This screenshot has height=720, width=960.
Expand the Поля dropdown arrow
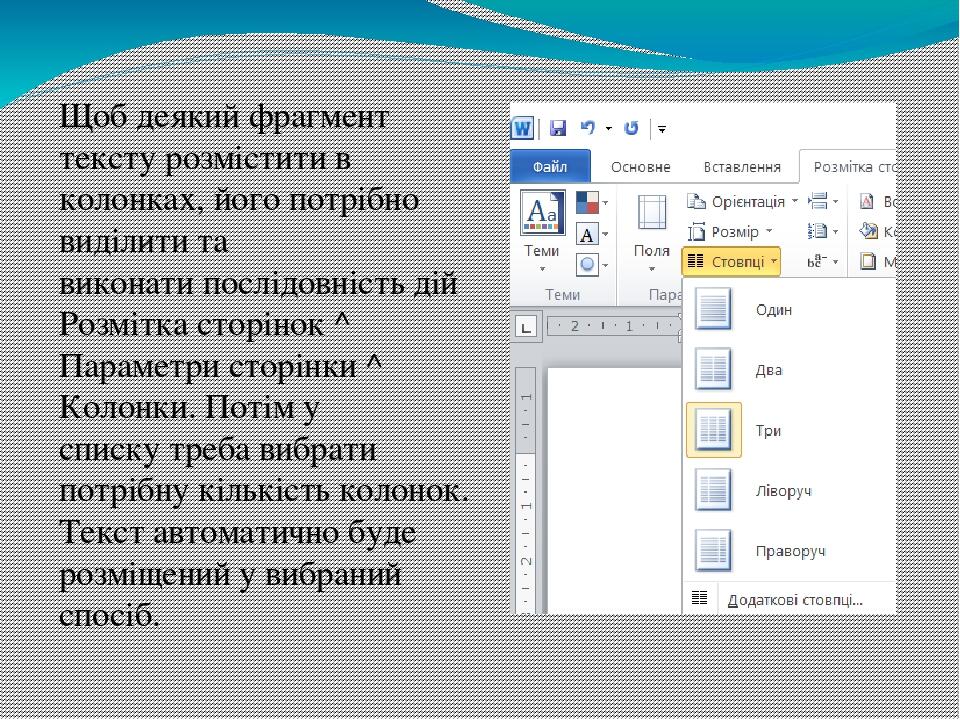click(x=651, y=269)
